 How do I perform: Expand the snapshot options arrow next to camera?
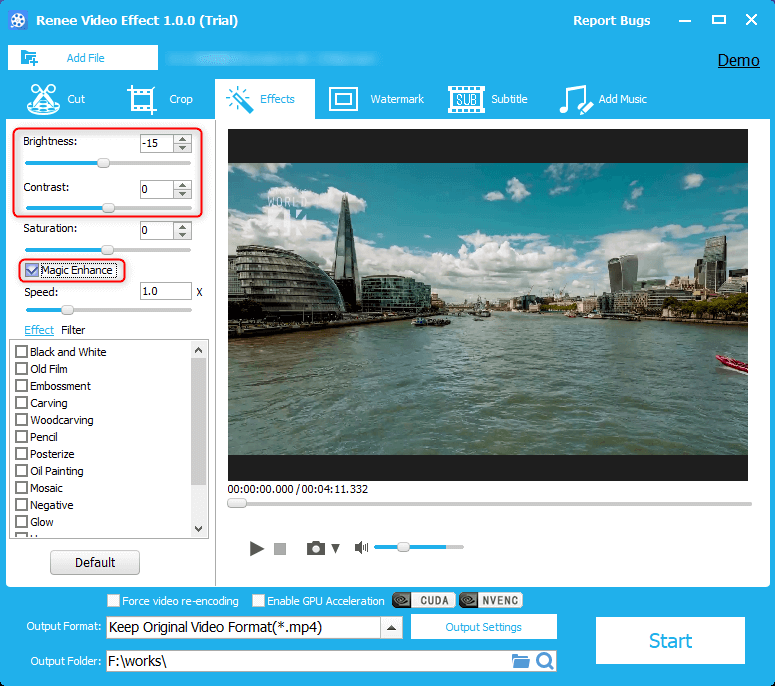(336, 548)
